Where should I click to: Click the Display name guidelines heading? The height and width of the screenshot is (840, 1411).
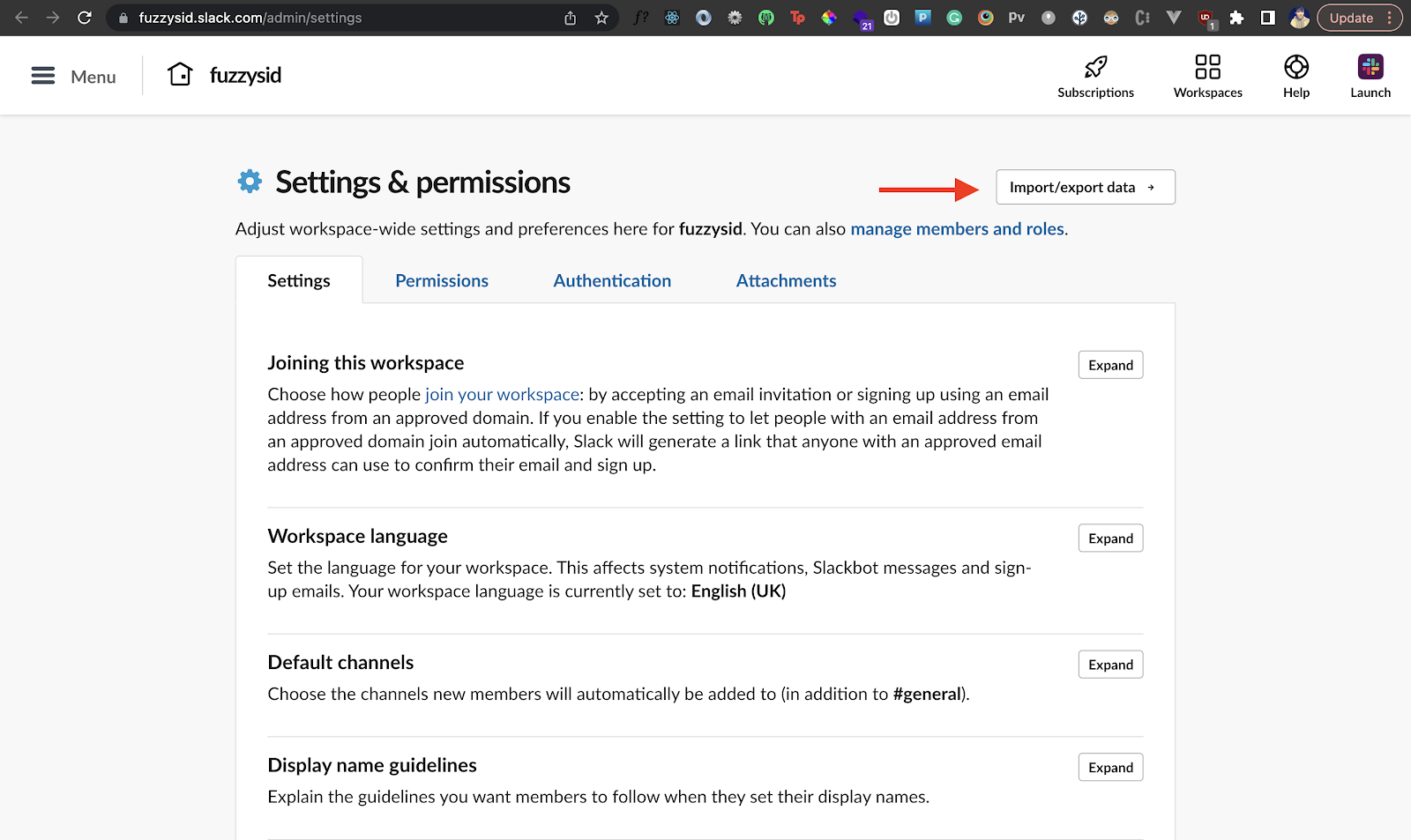[x=372, y=765]
